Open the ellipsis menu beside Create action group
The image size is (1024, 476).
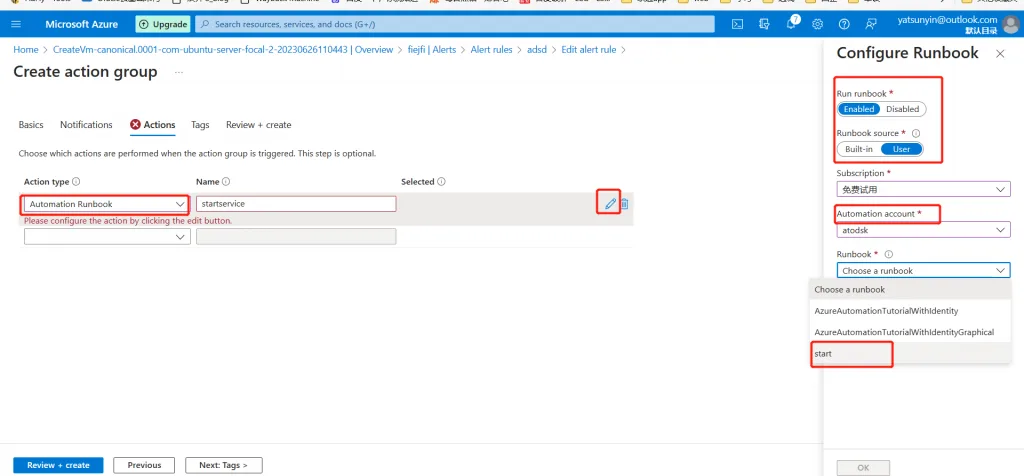point(179,72)
